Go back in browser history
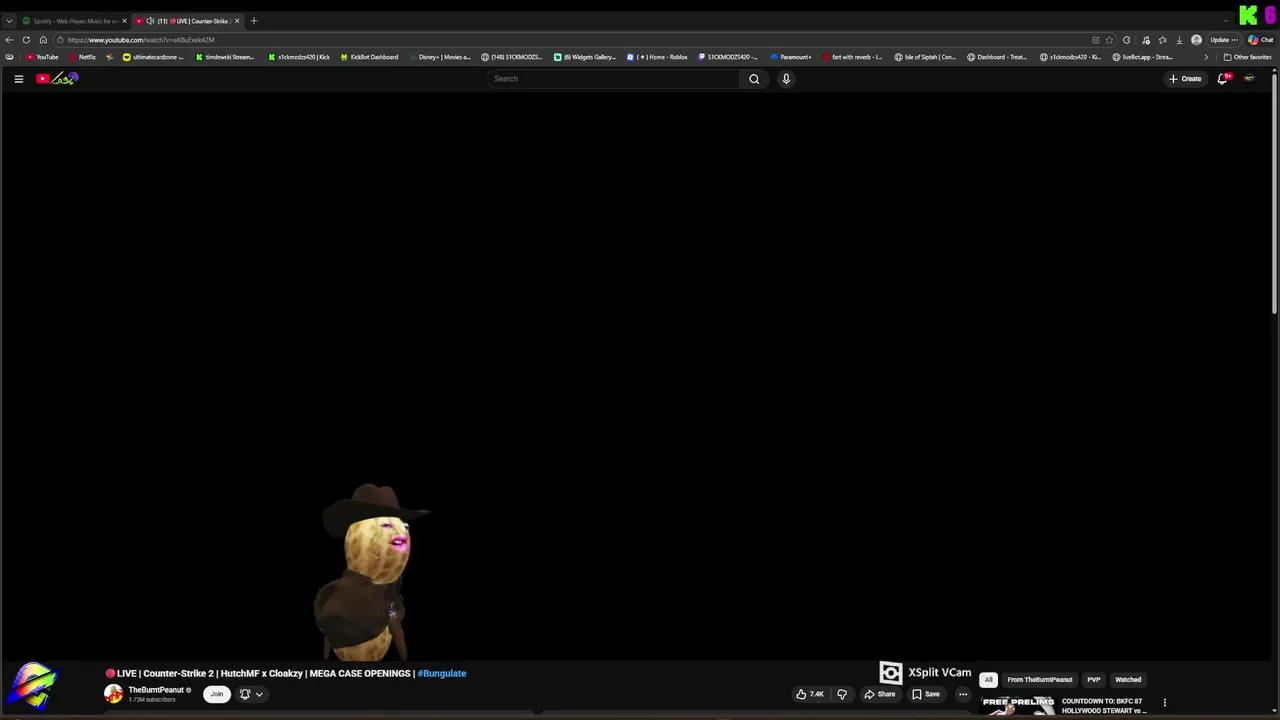This screenshot has width=1280, height=720. pyautogui.click(x=9, y=40)
